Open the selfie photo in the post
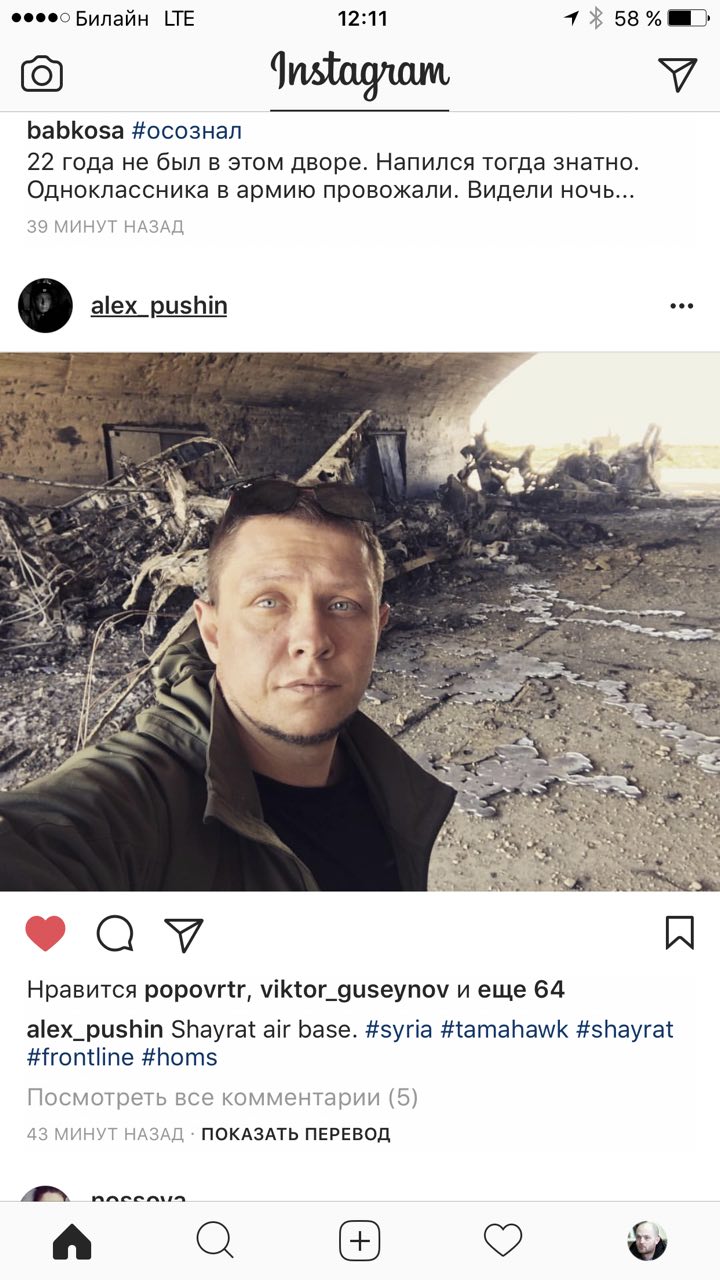 click(360, 621)
